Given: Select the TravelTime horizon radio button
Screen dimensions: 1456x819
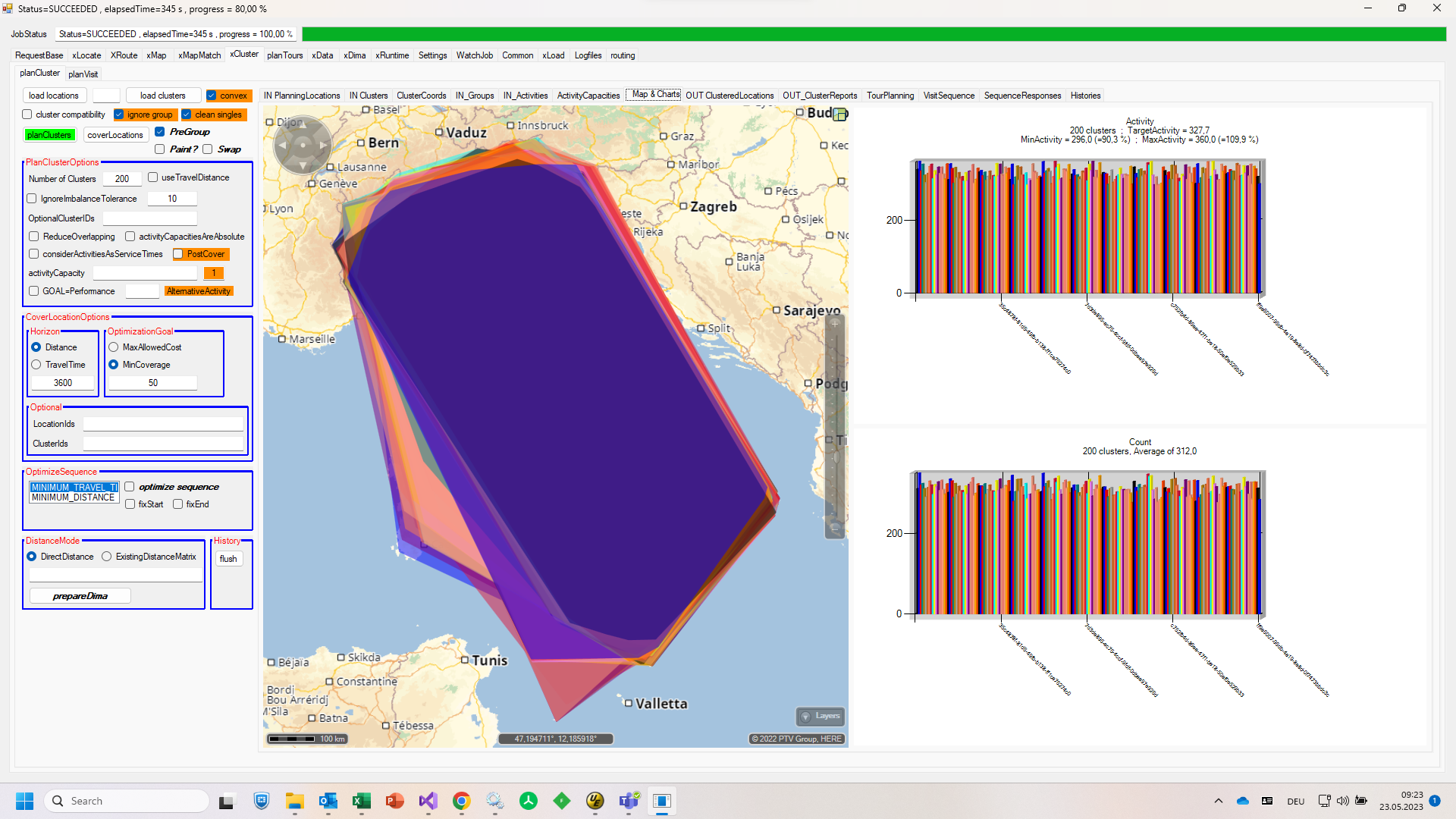Looking at the screenshot, I should pyautogui.click(x=36, y=365).
